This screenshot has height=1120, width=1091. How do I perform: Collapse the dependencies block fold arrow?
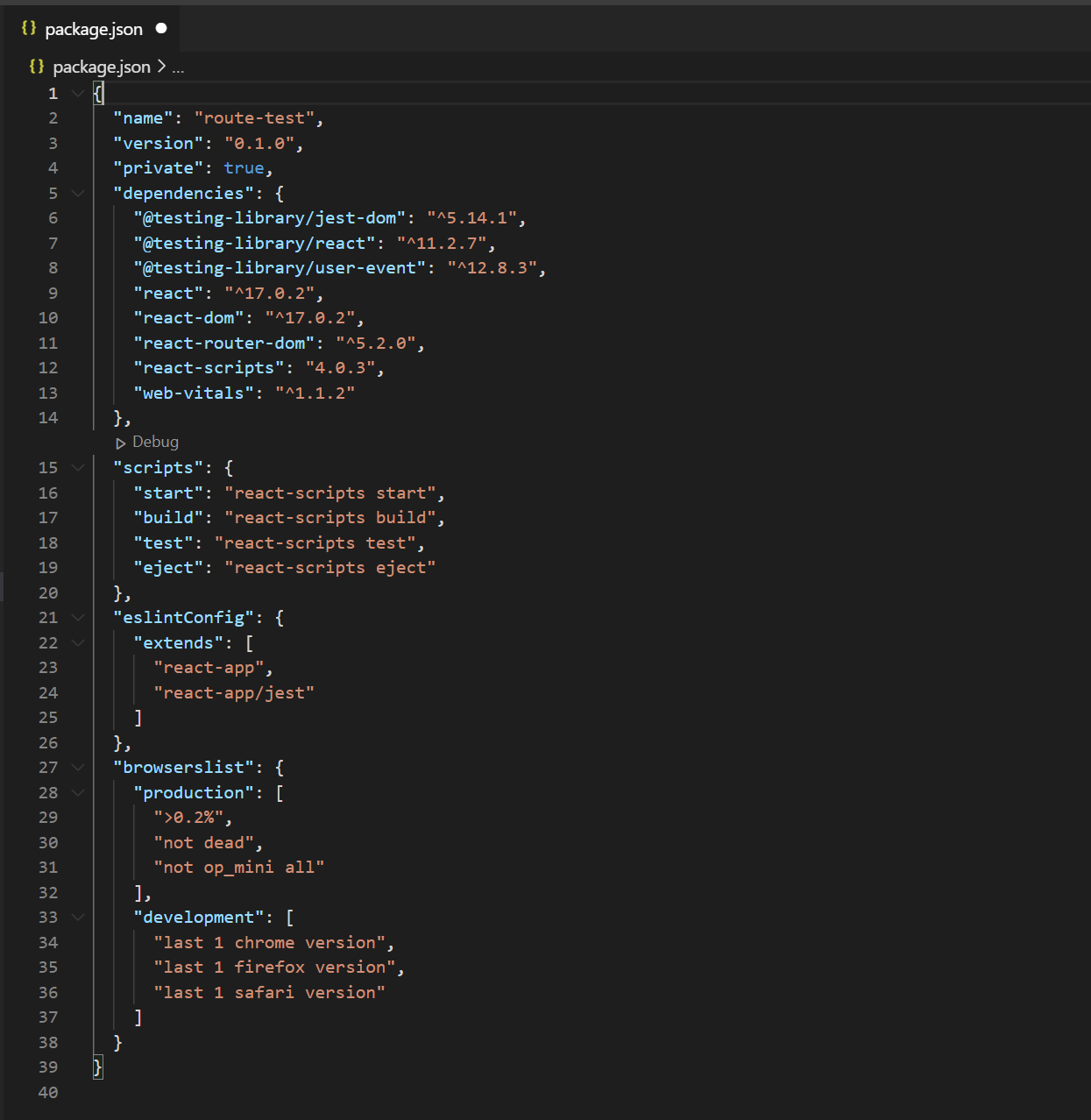pyautogui.click(x=78, y=194)
